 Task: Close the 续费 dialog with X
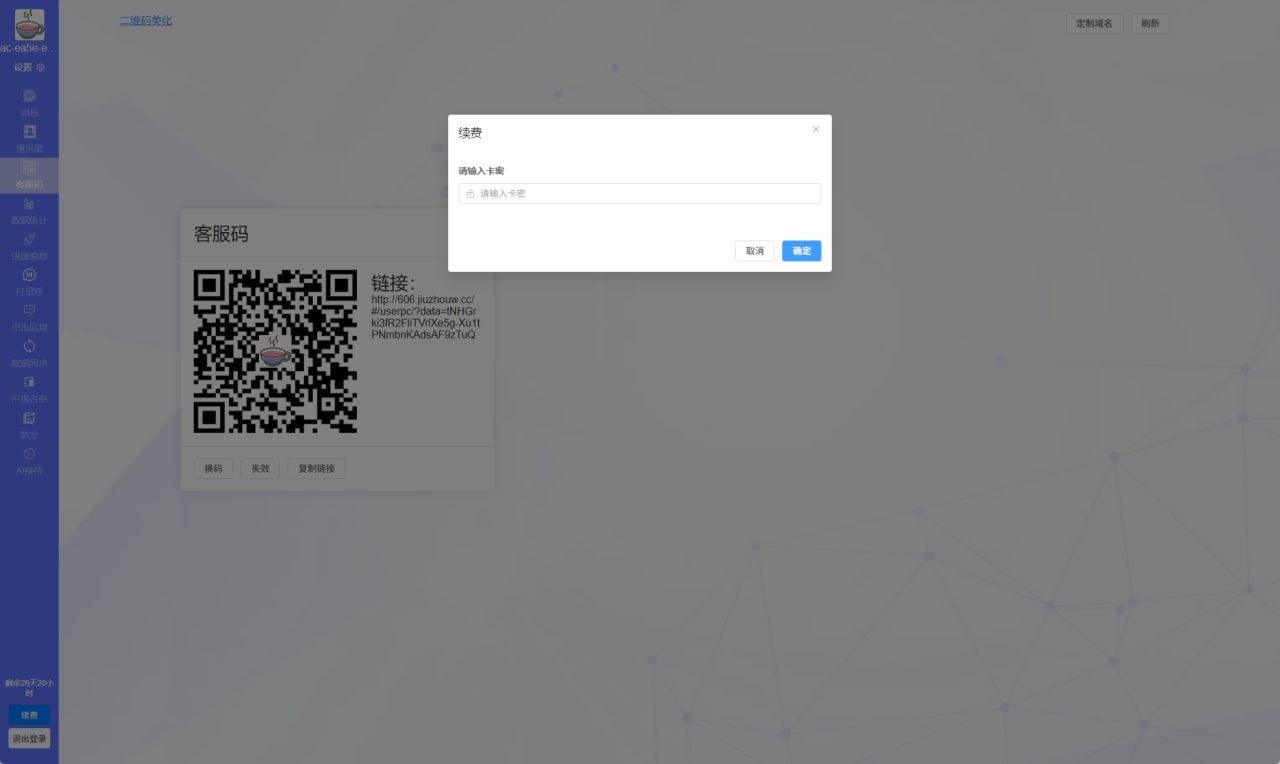[x=816, y=129]
